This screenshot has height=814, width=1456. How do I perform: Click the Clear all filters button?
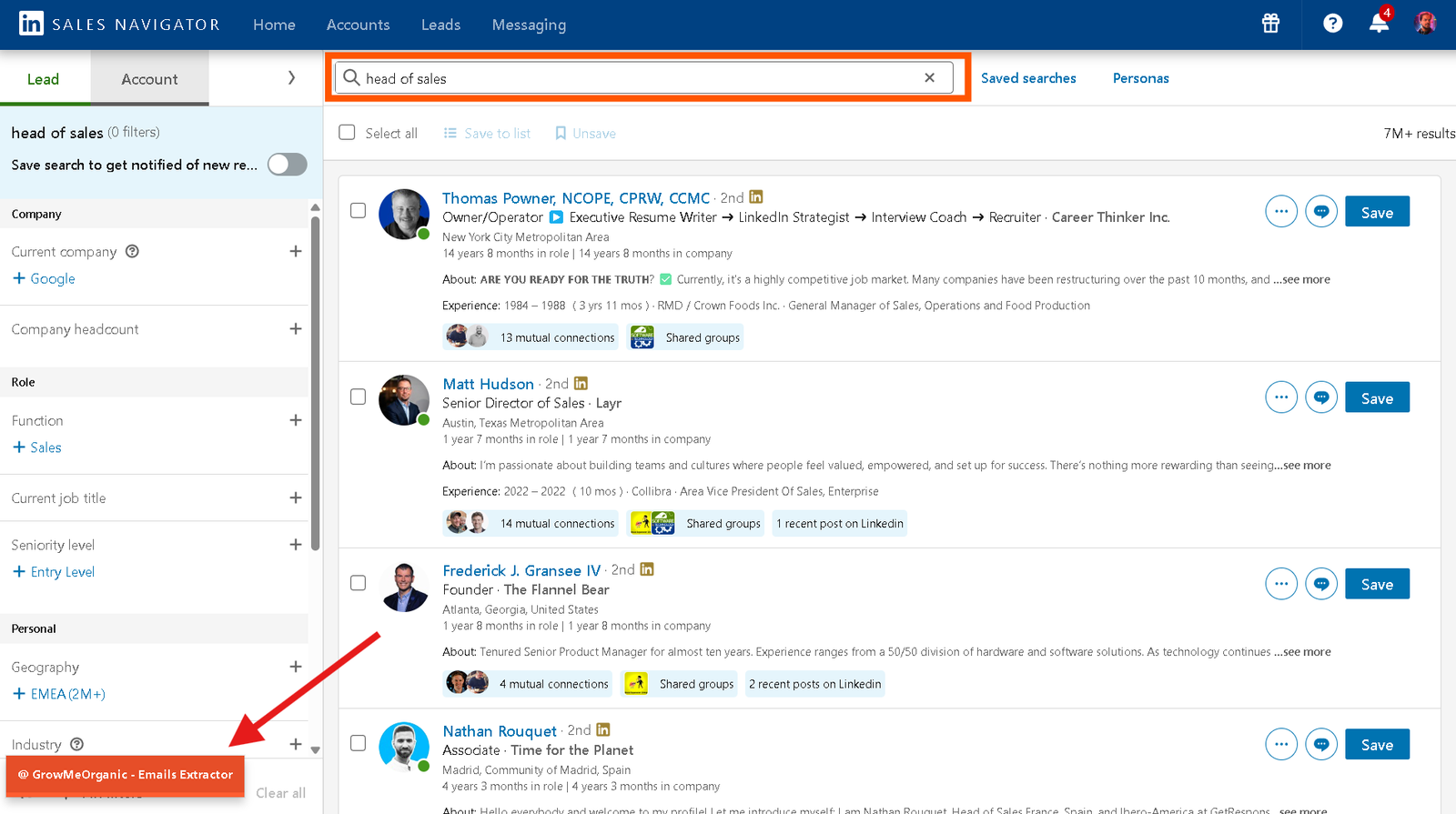(280, 793)
